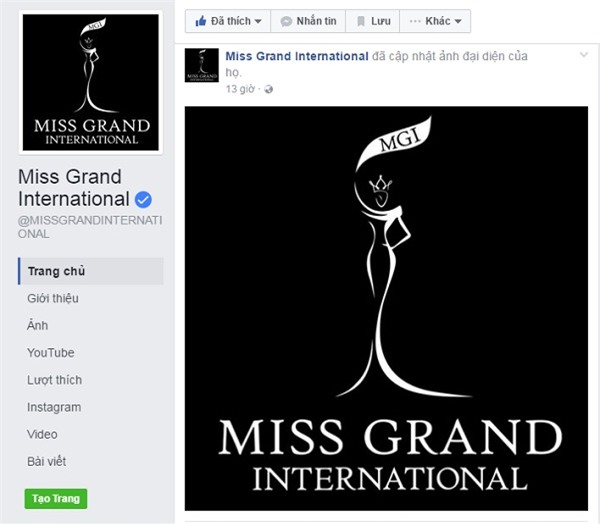Image resolution: width=600 pixels, height=524 pixels.
Task: Open the Giới thiệu section
Action: (53, 298)
